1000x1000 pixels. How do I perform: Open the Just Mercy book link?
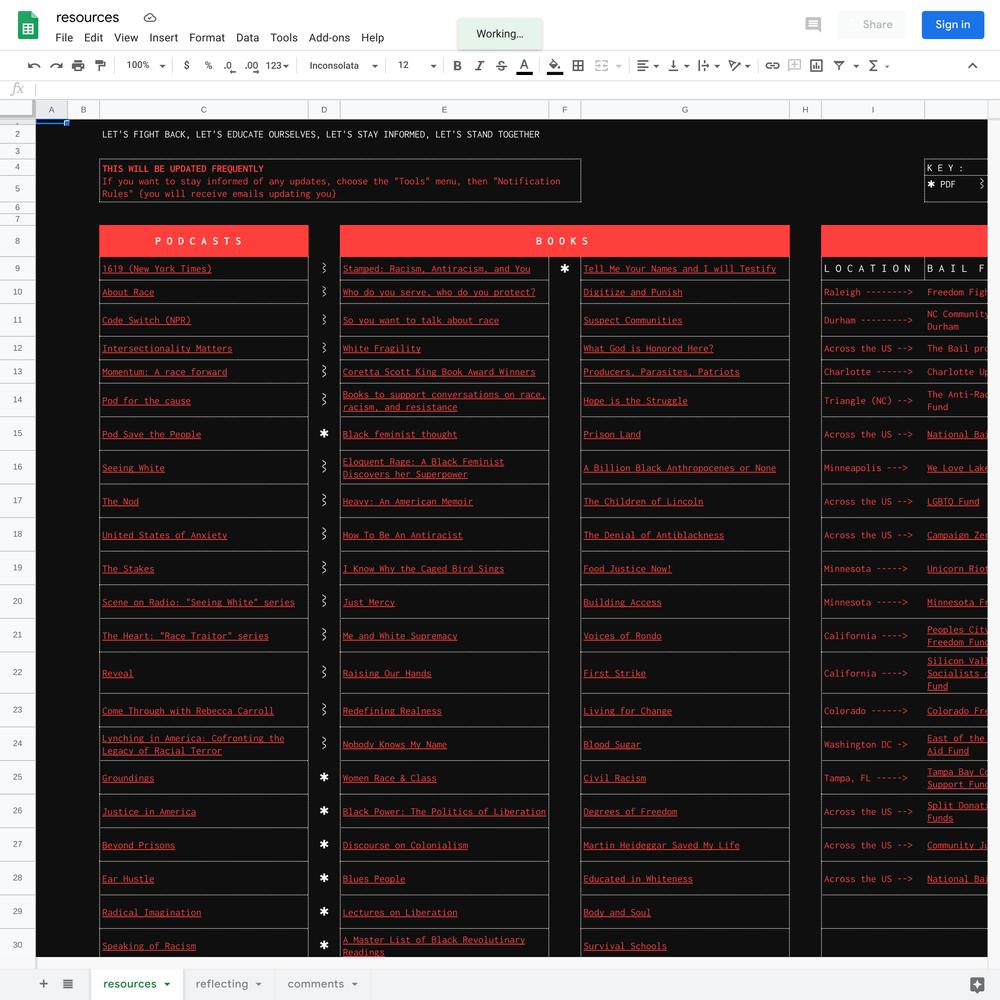369,602
